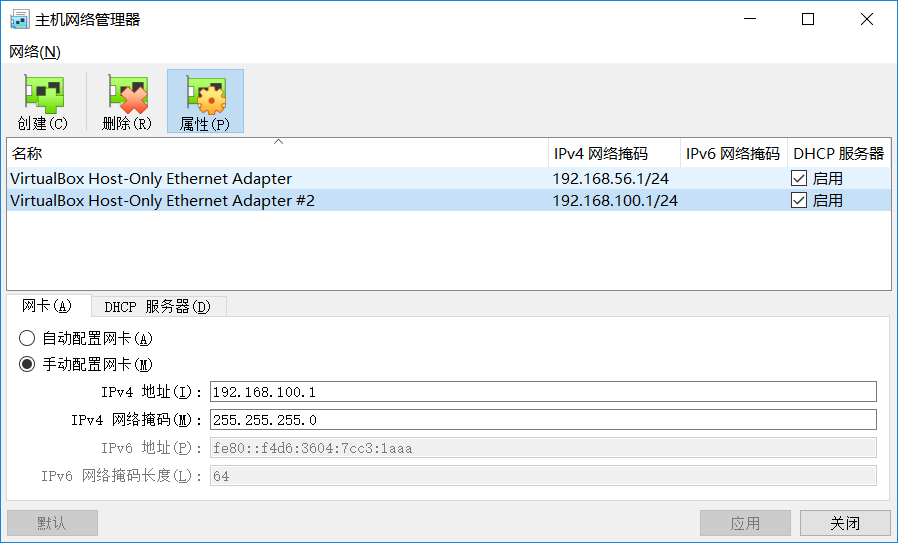Screen dimensions: 898x543
Task: Sort by the 名称 column header
Action: point(277,153)
